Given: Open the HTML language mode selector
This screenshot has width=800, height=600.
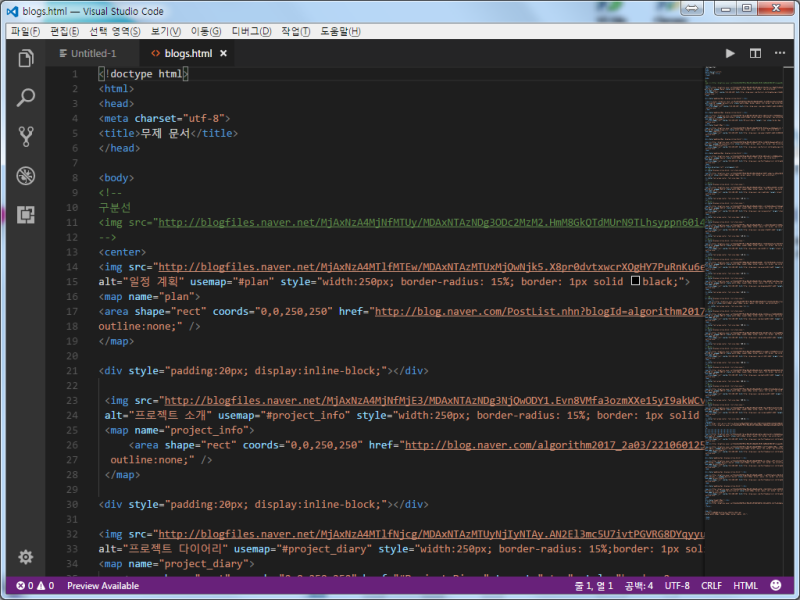Looking at the screenshot, I should [x=745, y=585].
